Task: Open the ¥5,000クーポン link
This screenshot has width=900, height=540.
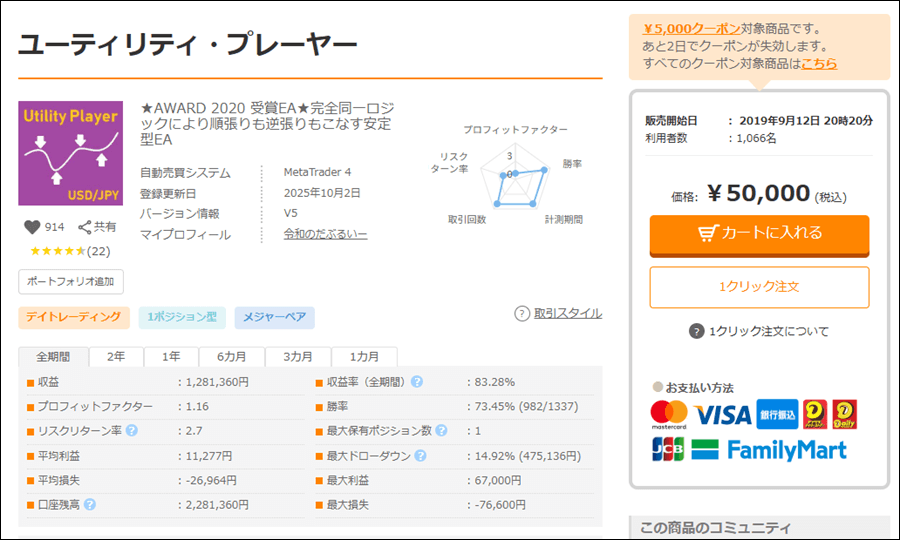Action: pyautogui.click(x=691, y=28)
